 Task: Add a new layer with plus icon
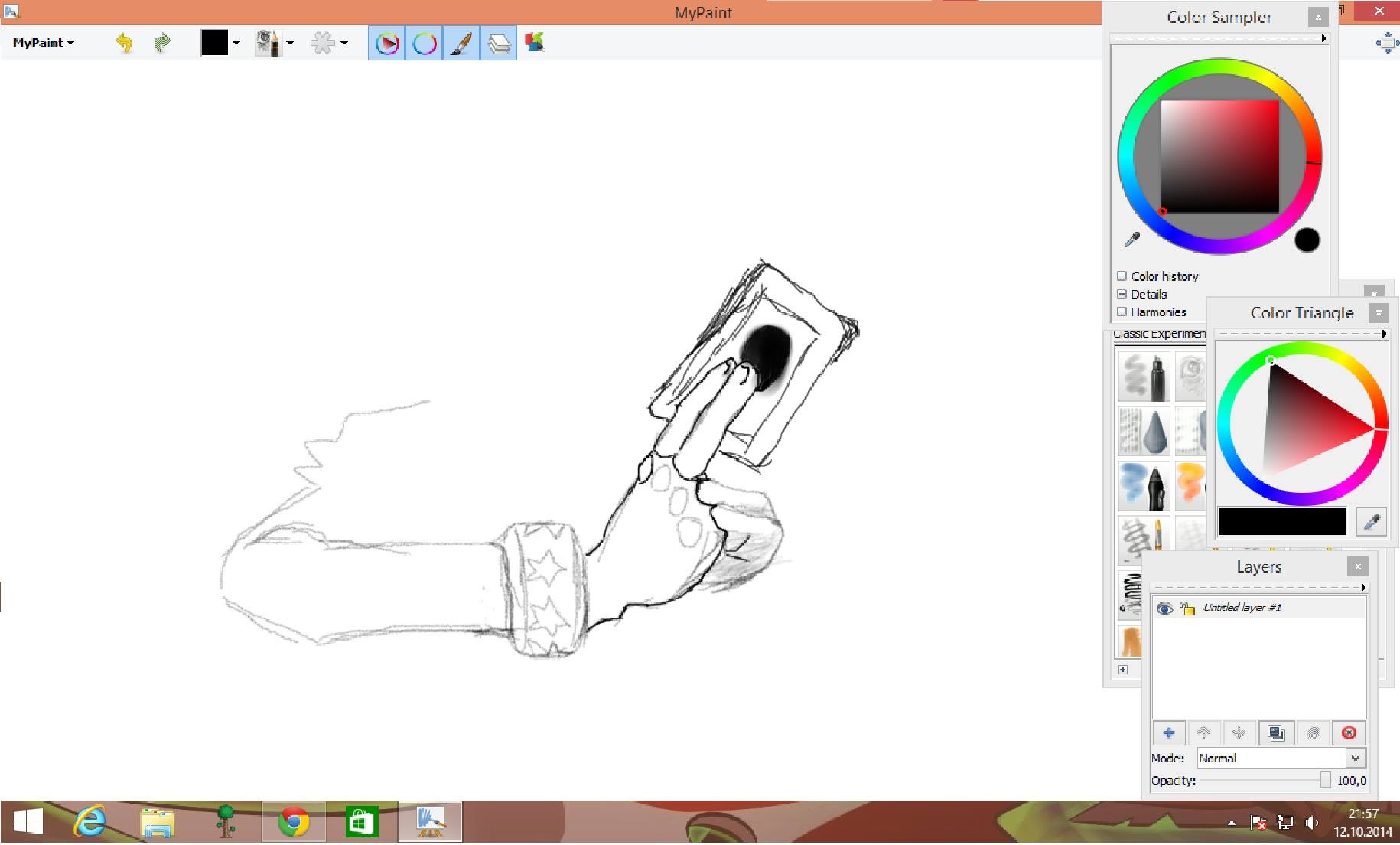(x=1169, y=733)
